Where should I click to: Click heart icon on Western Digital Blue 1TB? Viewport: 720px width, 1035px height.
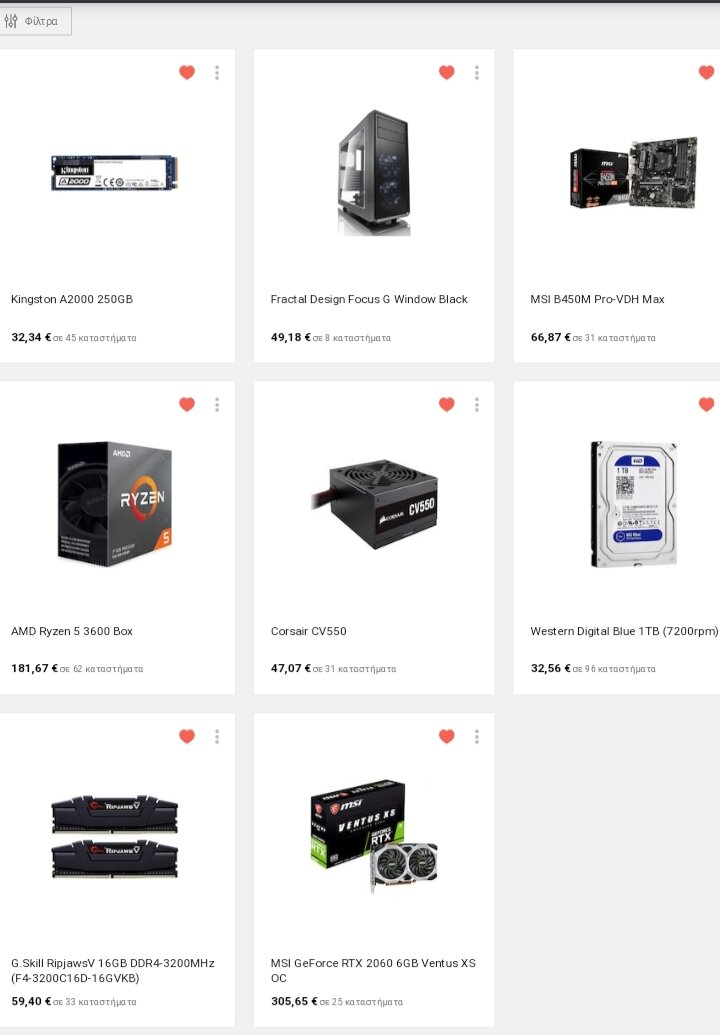tap(707, 404)
